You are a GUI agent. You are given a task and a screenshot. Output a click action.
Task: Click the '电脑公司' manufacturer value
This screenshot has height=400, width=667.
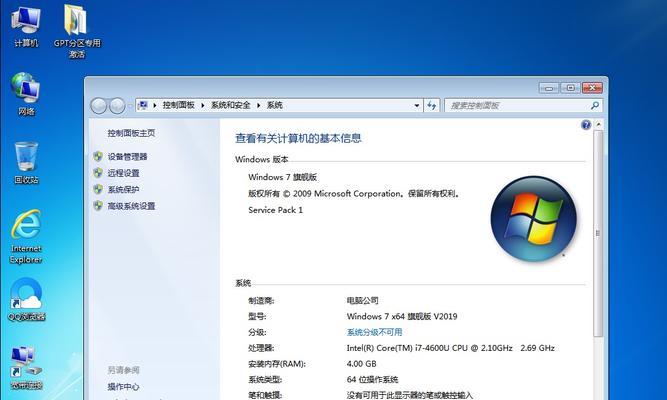tap(362, 300)
